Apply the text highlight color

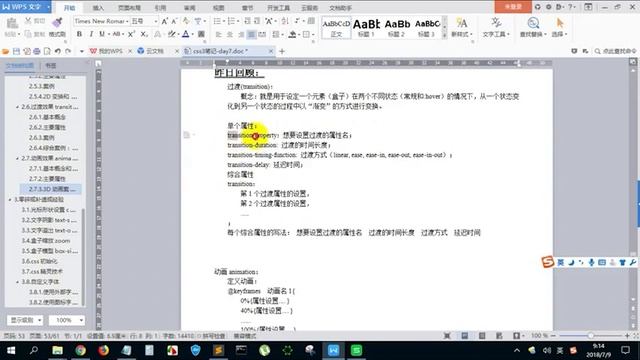pos(172,34)
